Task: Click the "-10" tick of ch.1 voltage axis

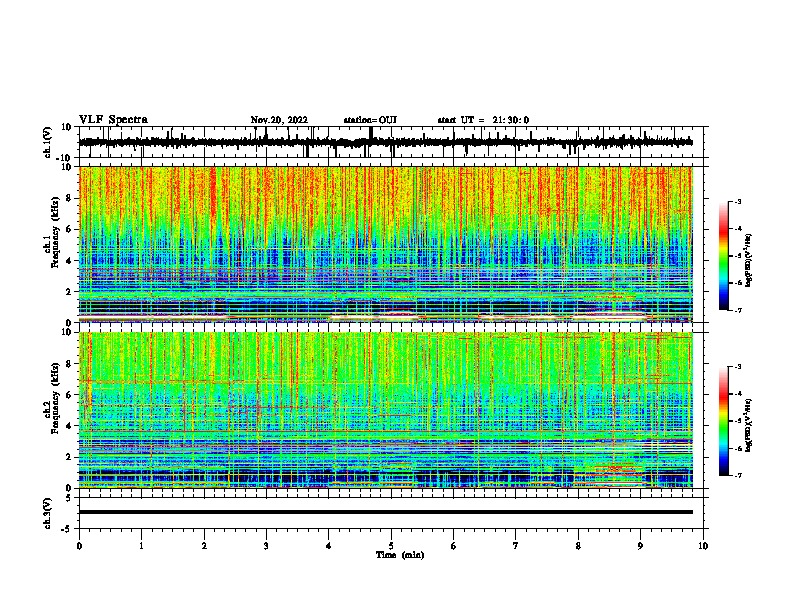Action: click(65, 158)
